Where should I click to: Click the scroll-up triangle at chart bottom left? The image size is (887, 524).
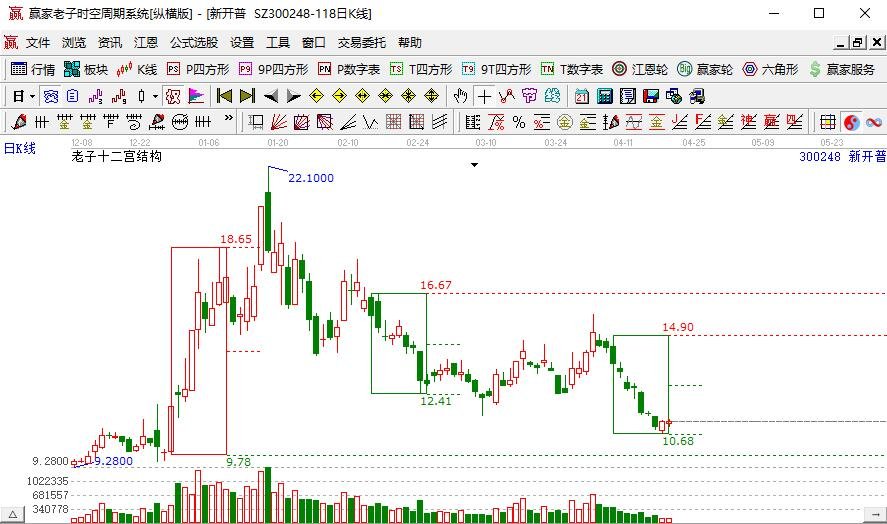tap(12, 514)
